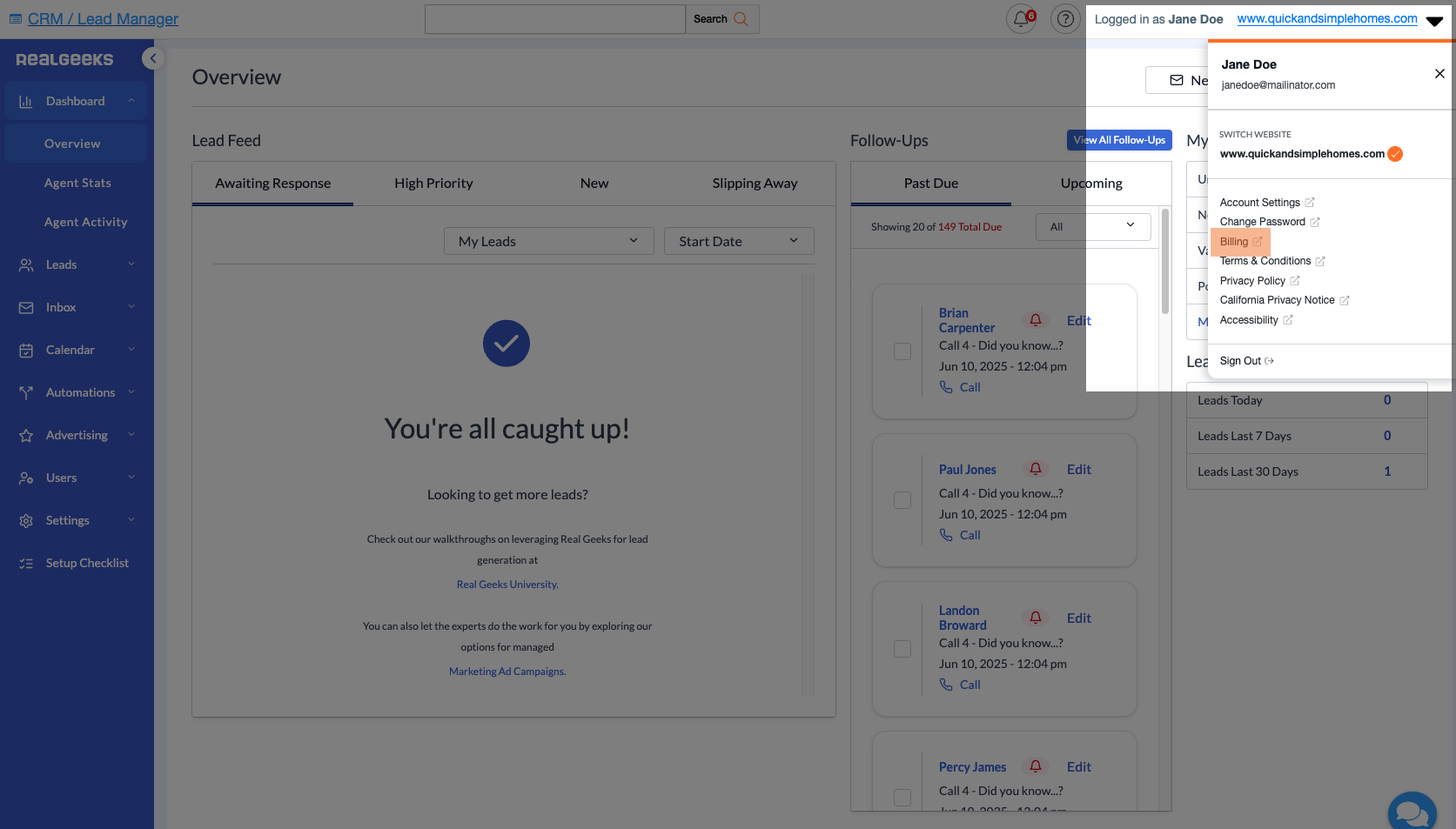The image size is (1456, 829).
Task: Open the notifications bell icon
Action: click(x=1021, y=18)
